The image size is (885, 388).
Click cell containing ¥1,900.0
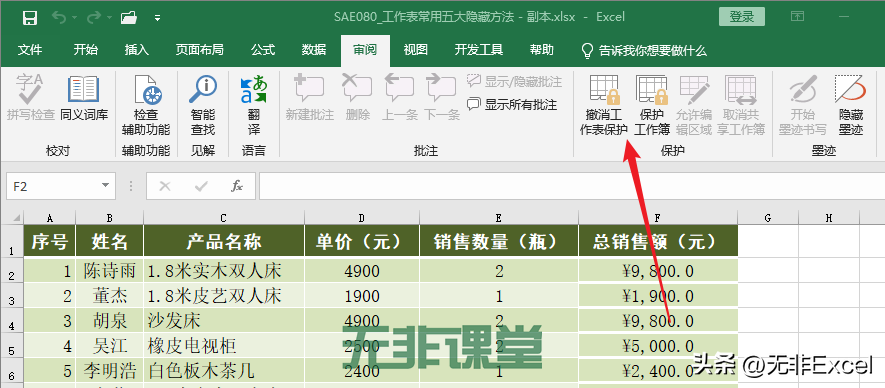tap(658, 295)
